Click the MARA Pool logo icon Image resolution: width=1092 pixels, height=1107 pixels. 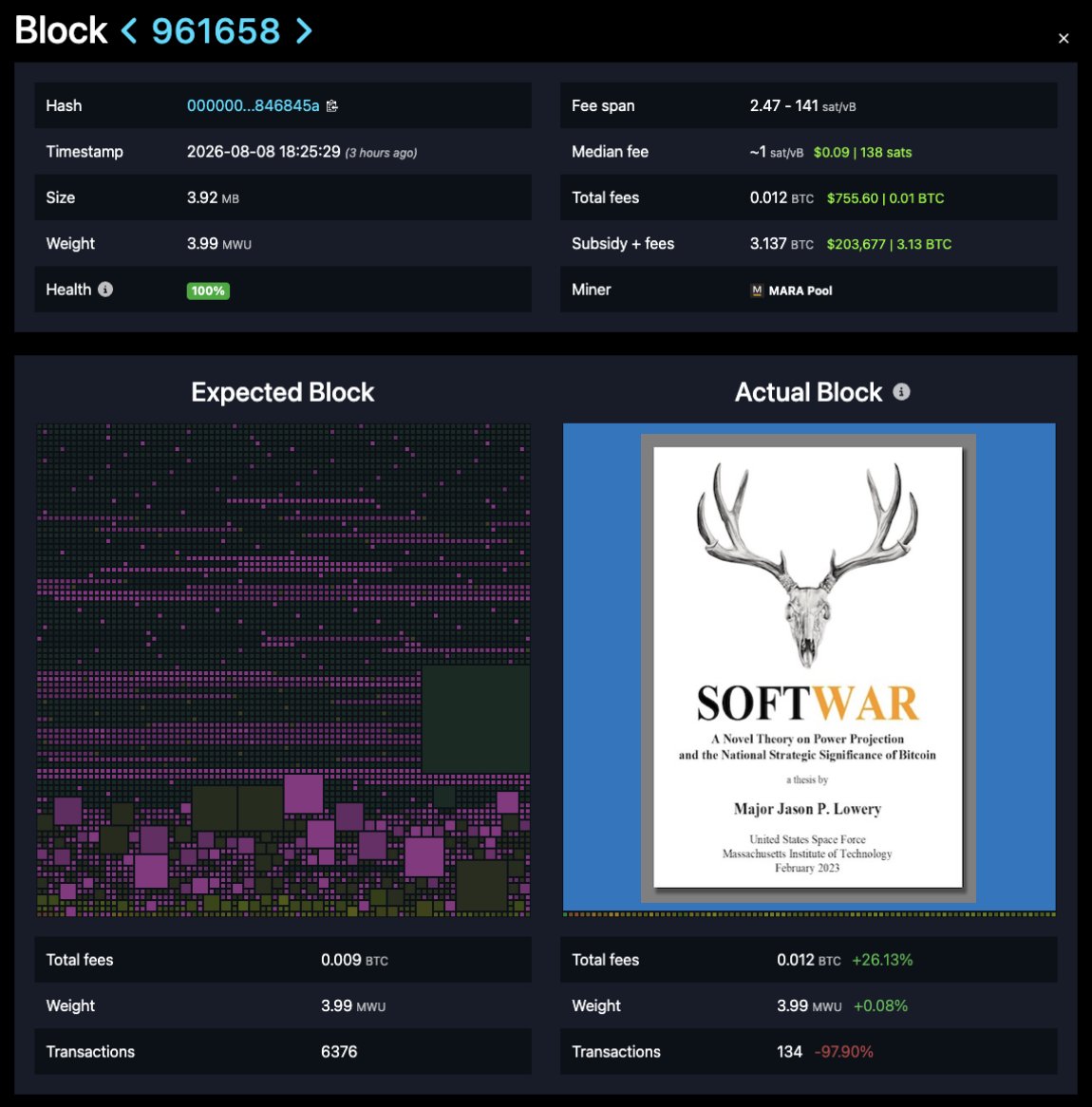(x=757, y=291)
